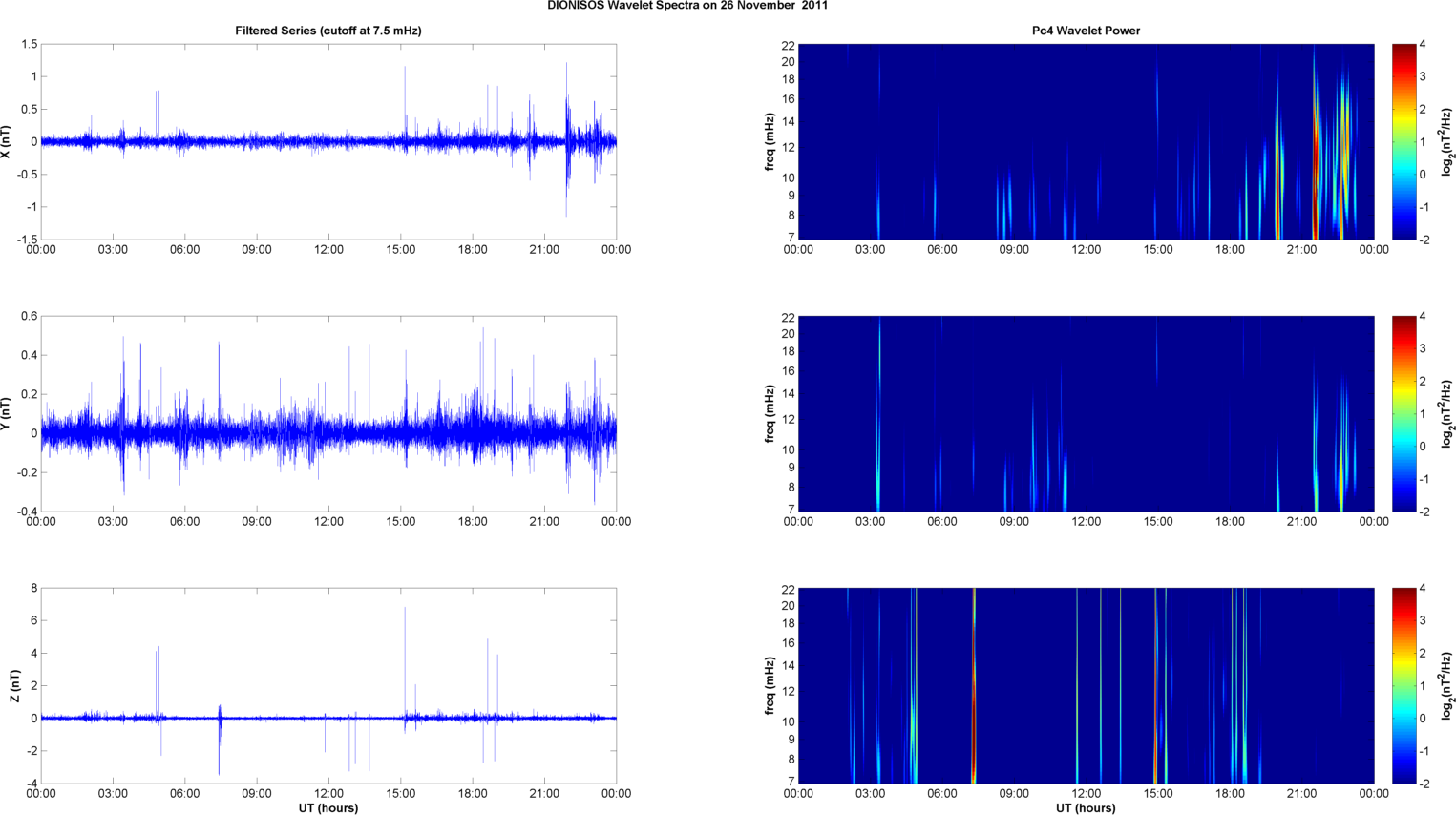1456x815 pixels.
Task: Click the 15:00 tick under middle spectrogram
Action: coord(1158,522)
